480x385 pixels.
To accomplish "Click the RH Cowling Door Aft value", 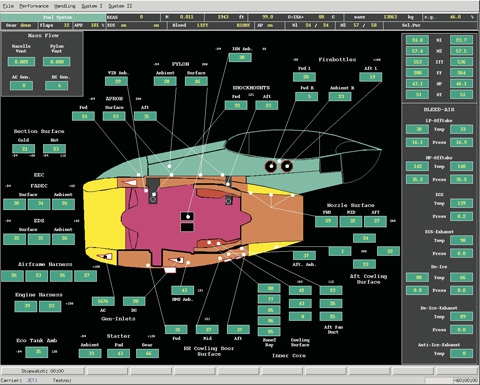I will coord(238,330).
